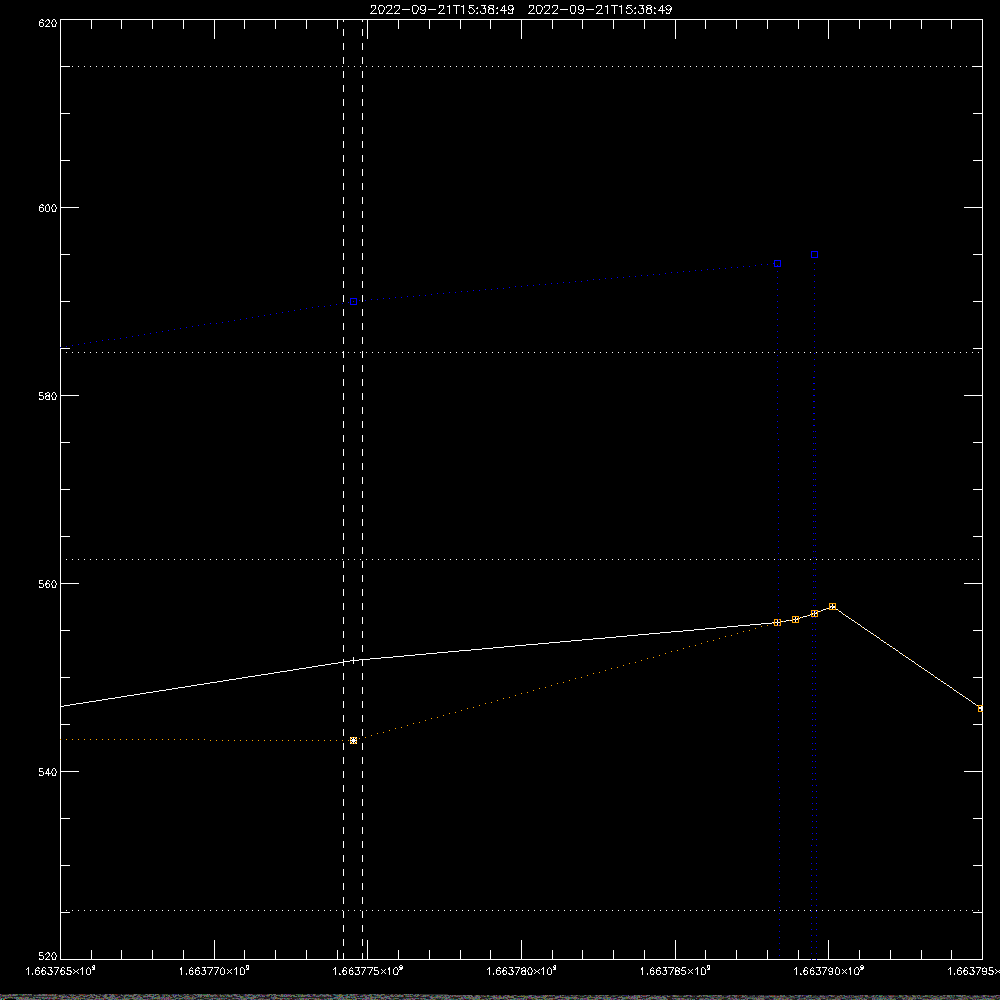Select the blue square marker near value 594

pyautogui.click(x=777, y=263)
